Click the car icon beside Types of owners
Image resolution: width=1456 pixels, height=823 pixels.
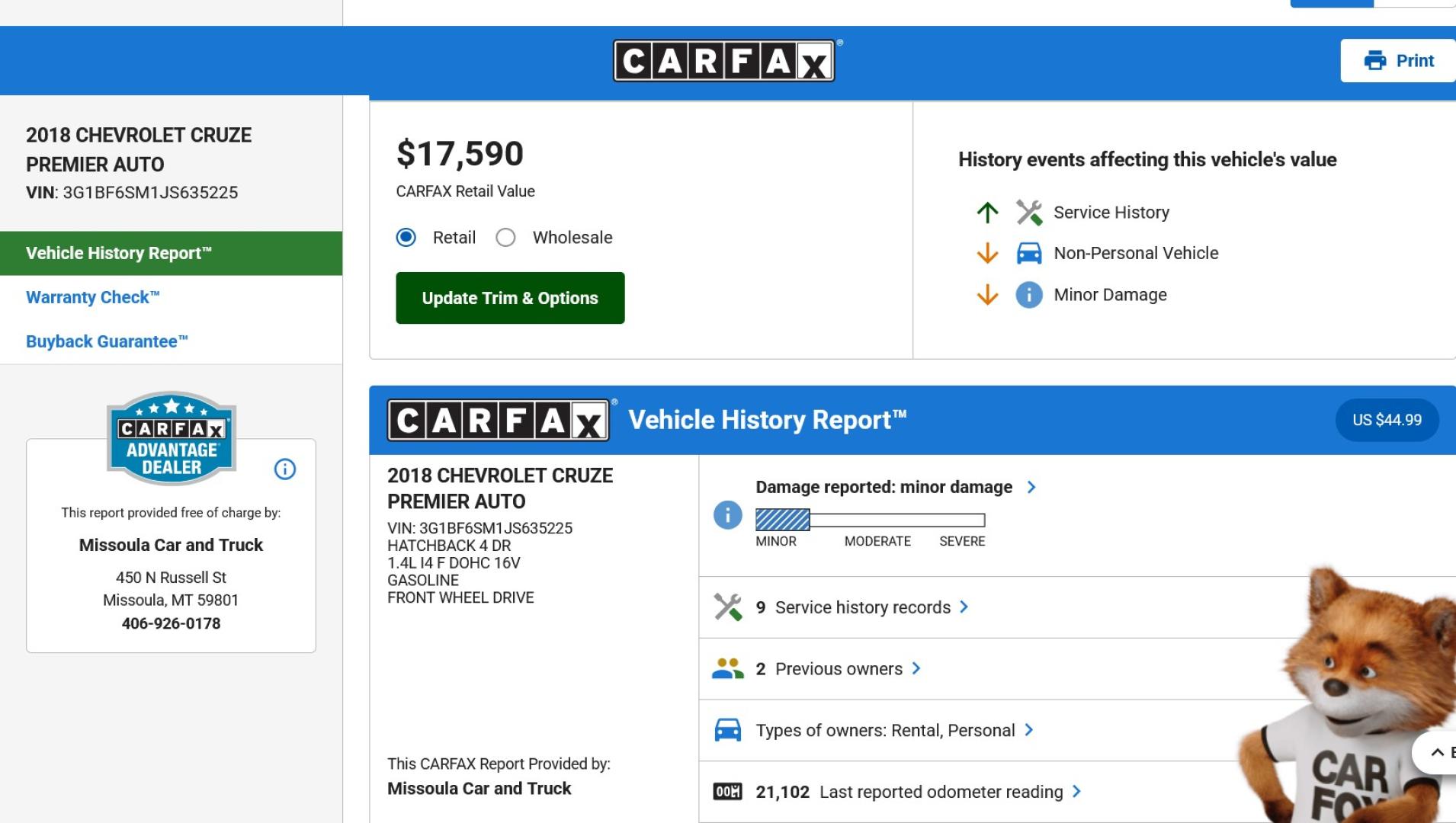727,730
